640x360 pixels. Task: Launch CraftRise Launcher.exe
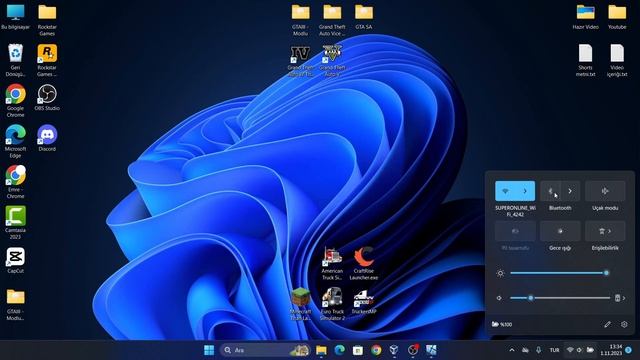click(x=364, y=264)
